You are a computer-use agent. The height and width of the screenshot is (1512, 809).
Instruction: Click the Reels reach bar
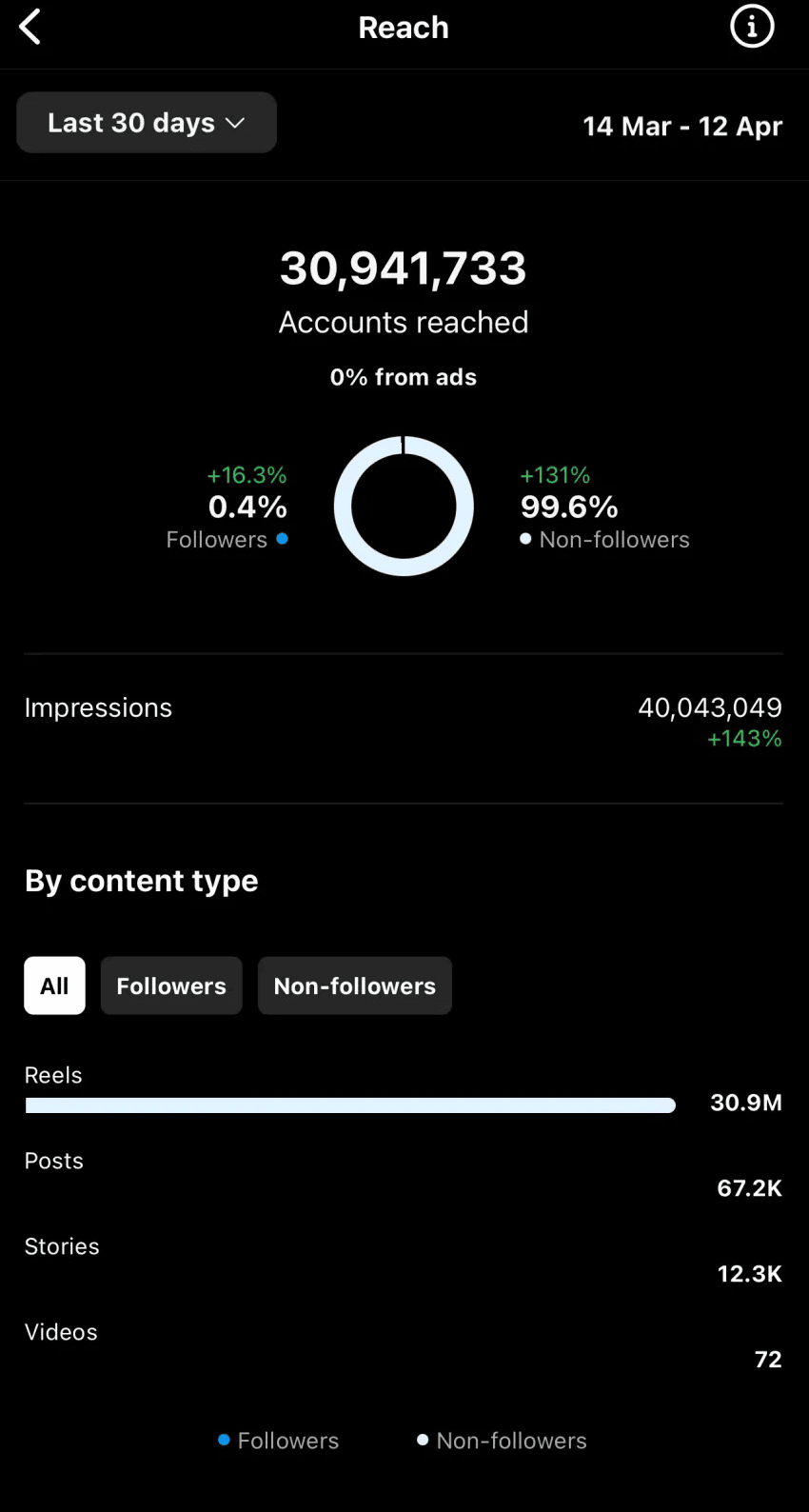pos(350,1105)
